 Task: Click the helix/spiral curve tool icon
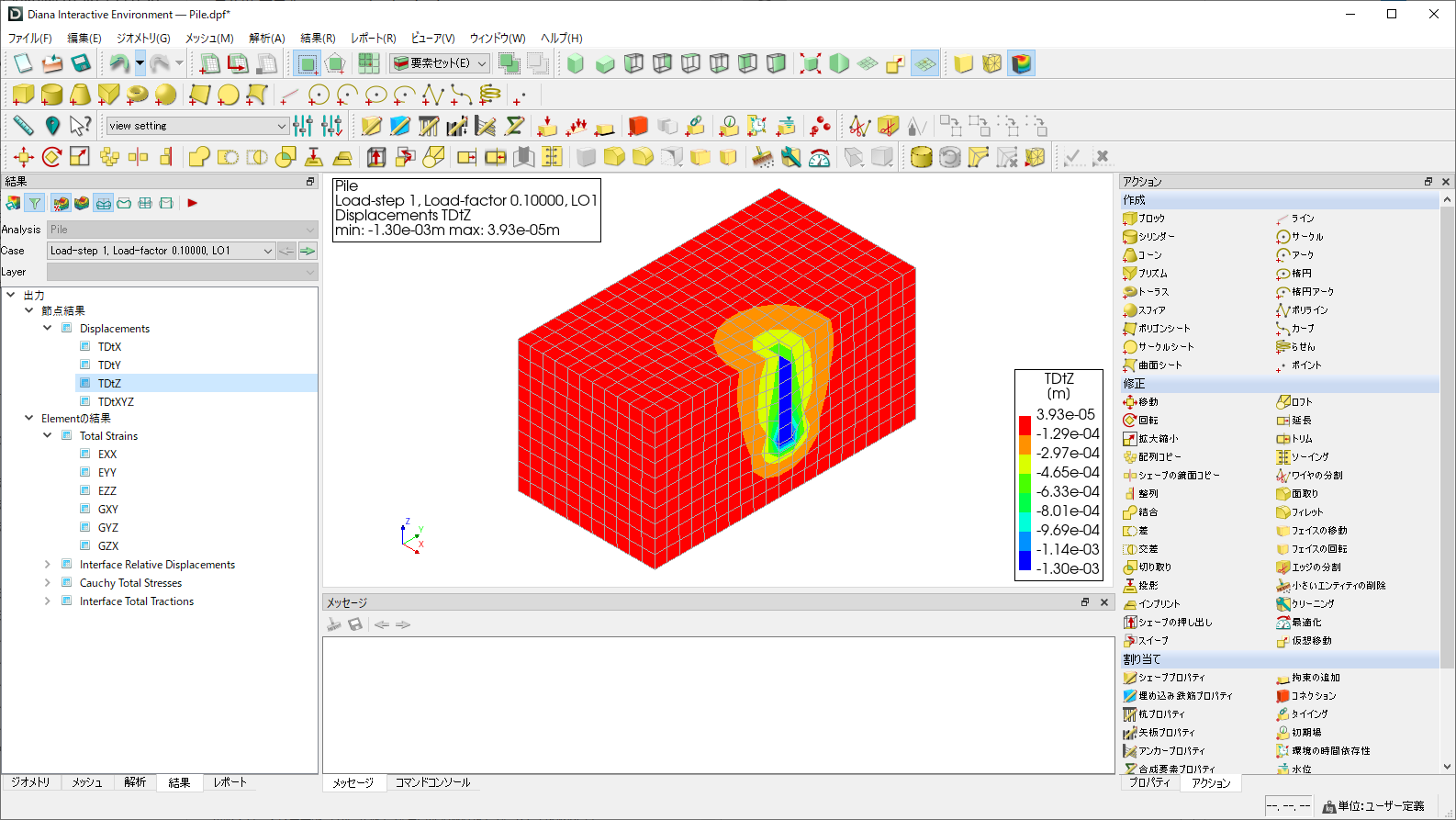(x=490, y=95)
